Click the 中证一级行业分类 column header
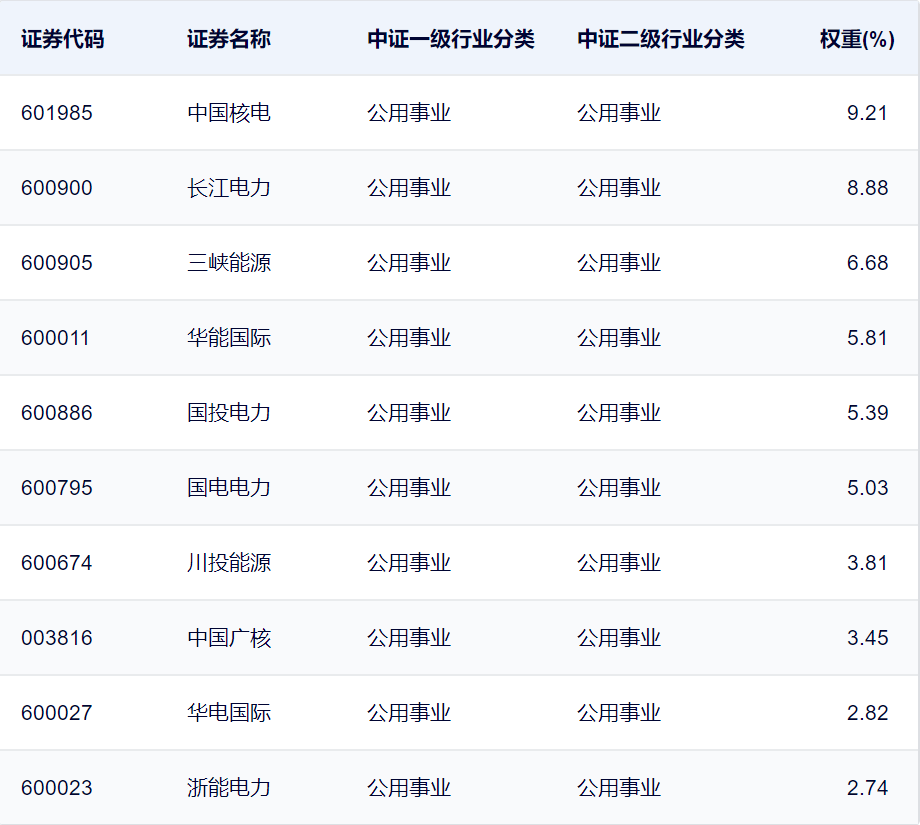The width and height of the screenshot is (920, 825). click(451, 39)
